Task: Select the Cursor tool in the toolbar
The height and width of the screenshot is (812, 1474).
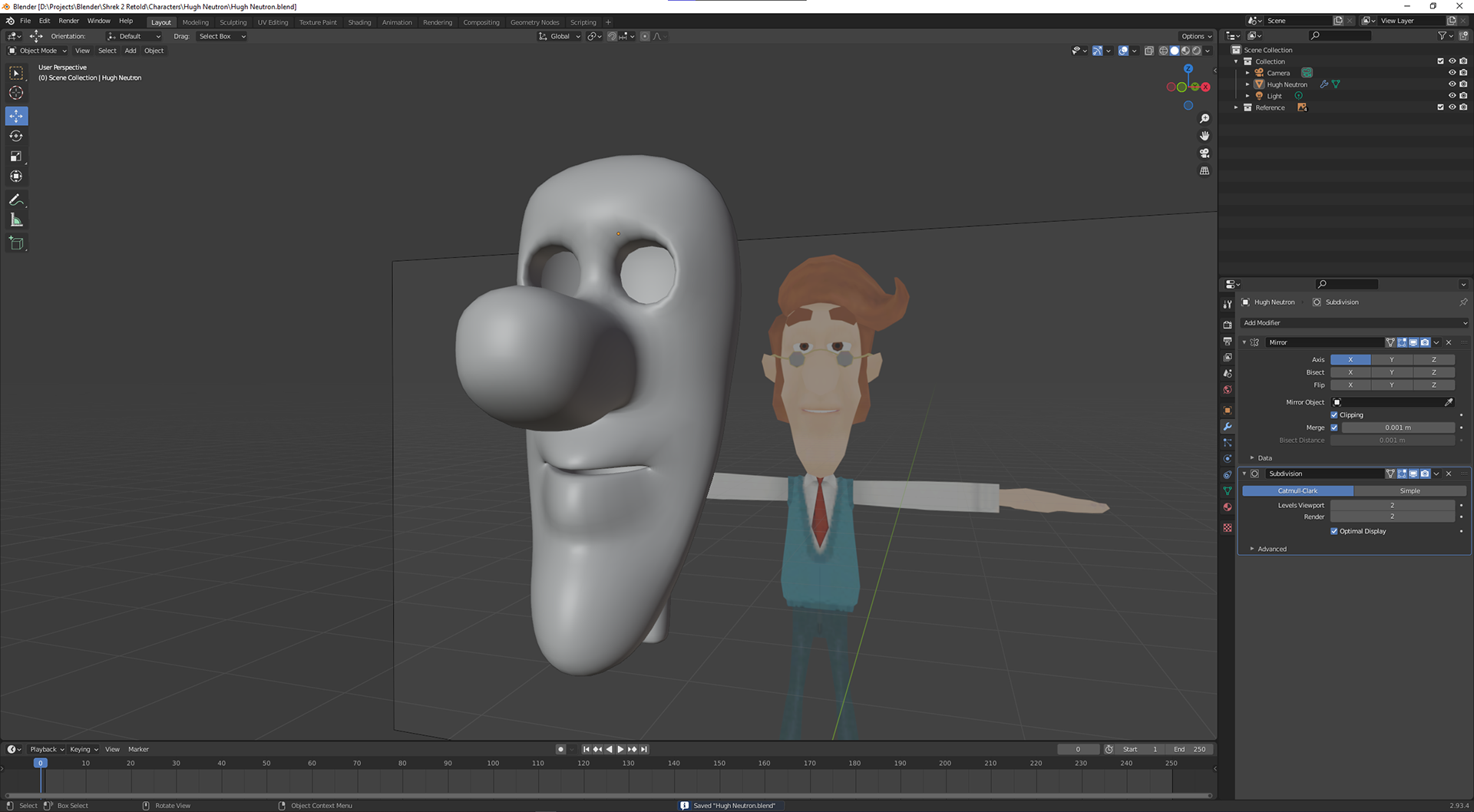Action: (x=16, y=93)
